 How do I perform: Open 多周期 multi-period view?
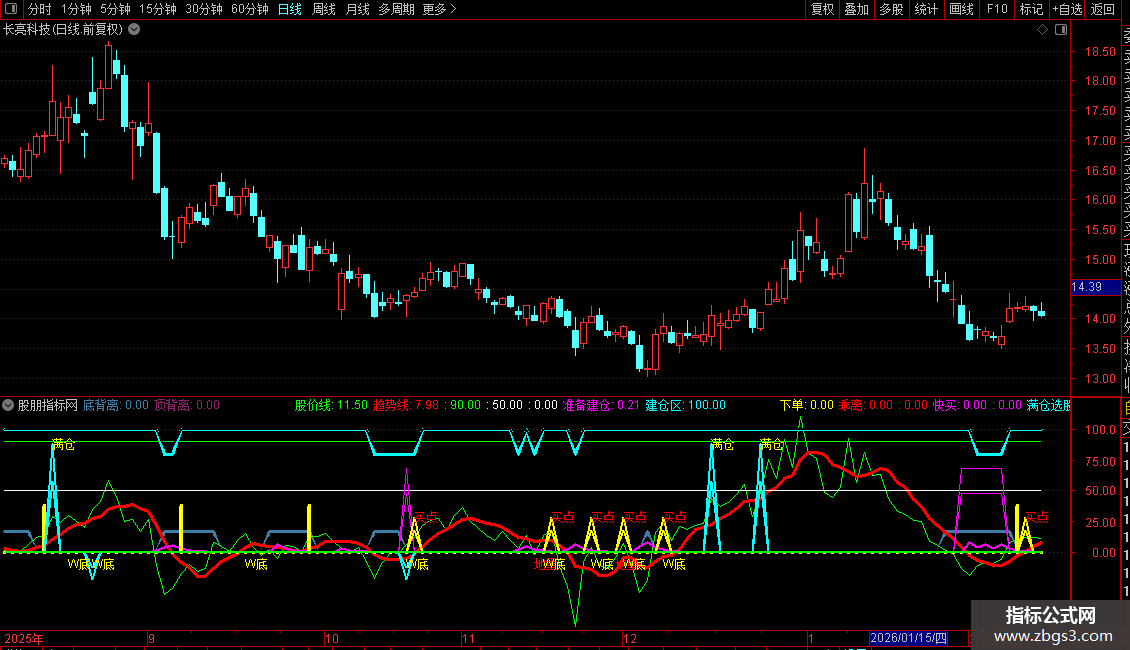[396, 9]
